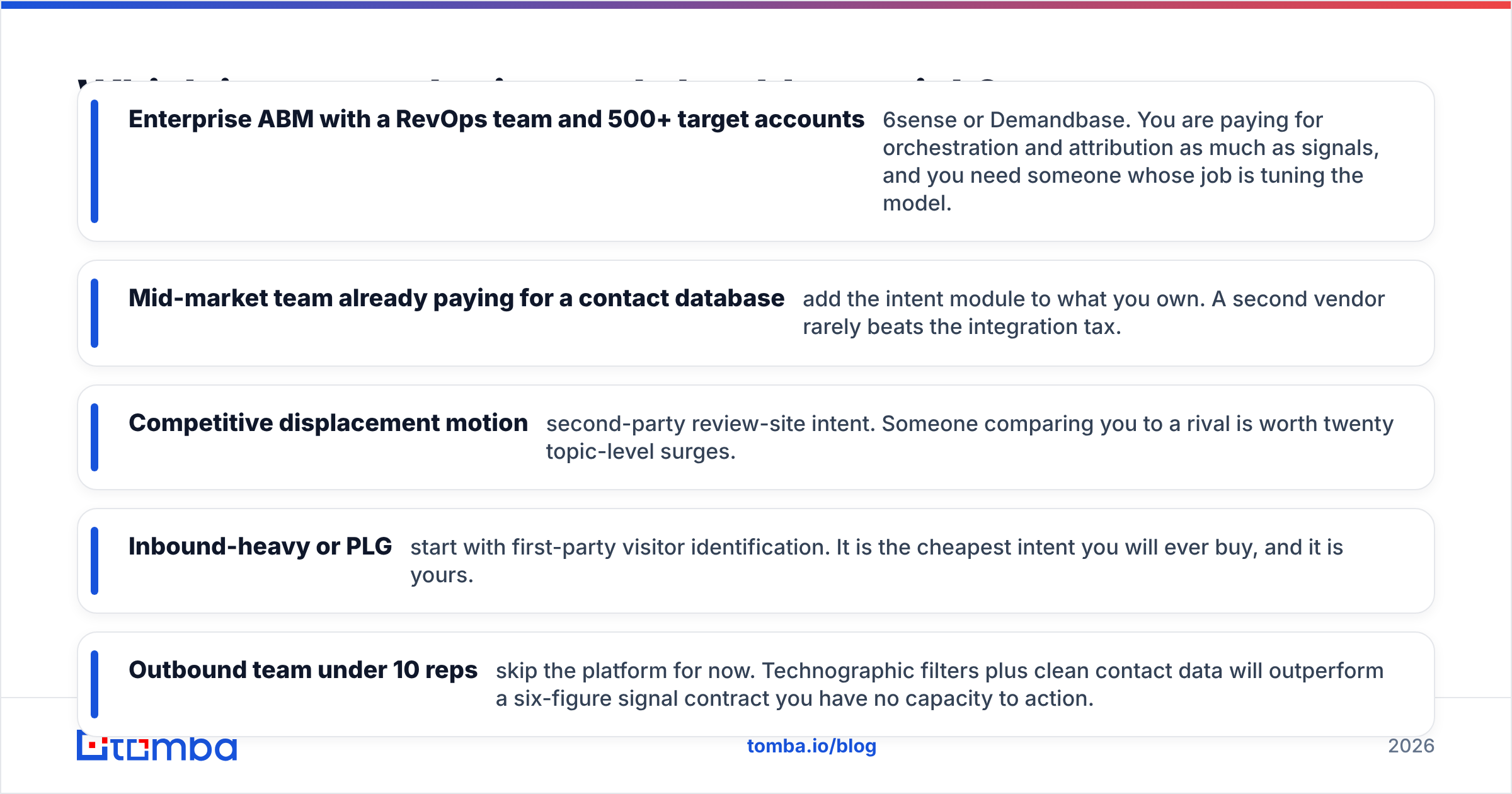
Task: Select the 'Inbound-heavy or PLG' heading
Action: (260, 546)
